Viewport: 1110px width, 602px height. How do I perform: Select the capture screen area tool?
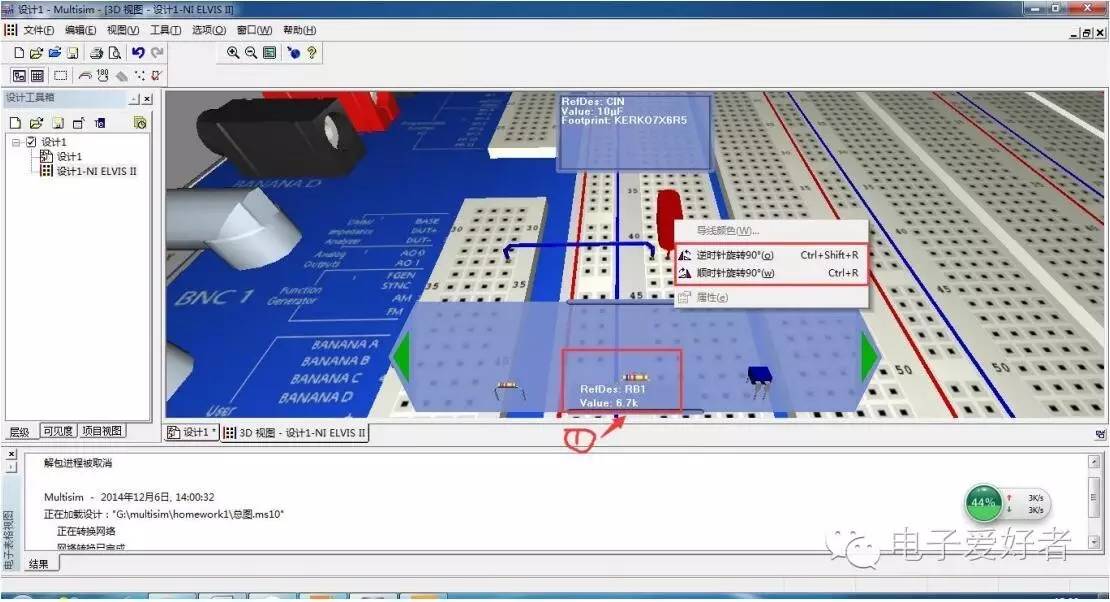[x=61, y=73]
